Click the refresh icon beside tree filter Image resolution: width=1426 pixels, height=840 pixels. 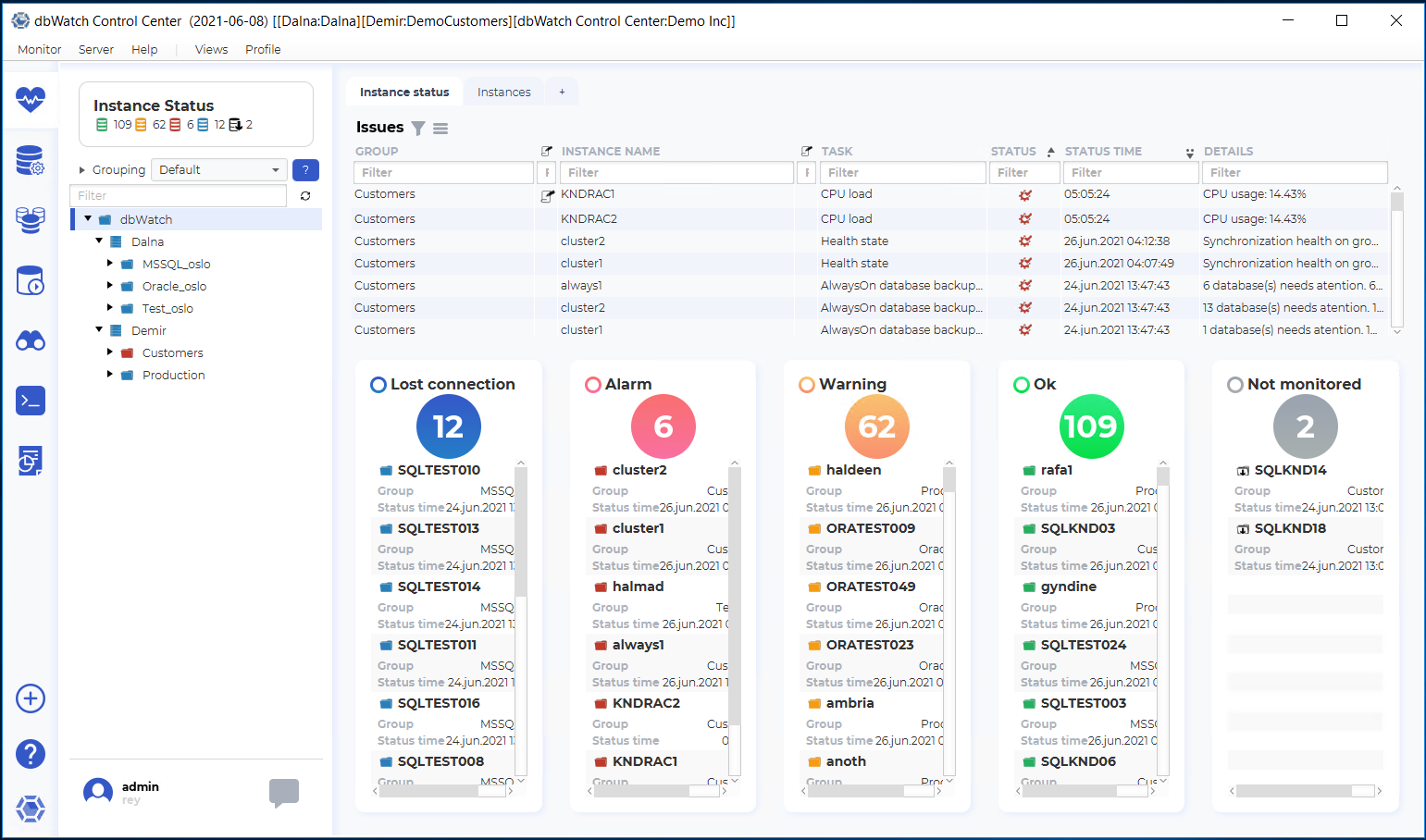tap(305, 196)
